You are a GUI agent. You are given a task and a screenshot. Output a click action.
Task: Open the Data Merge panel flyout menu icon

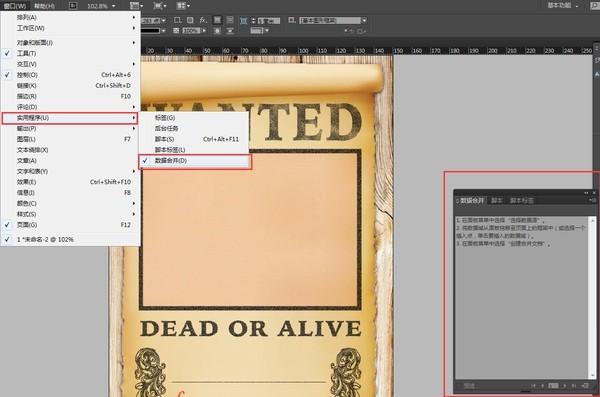592,200
